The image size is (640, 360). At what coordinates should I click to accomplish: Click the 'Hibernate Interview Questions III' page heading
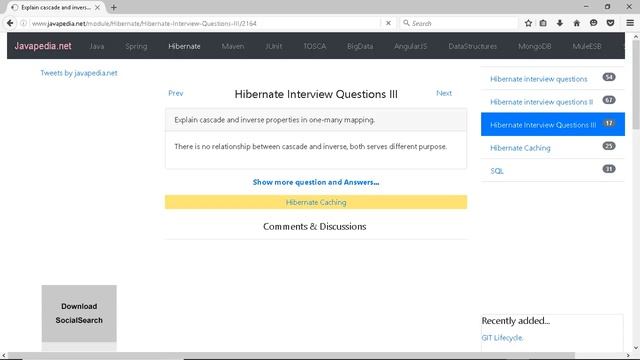click(x=316, y=94)
